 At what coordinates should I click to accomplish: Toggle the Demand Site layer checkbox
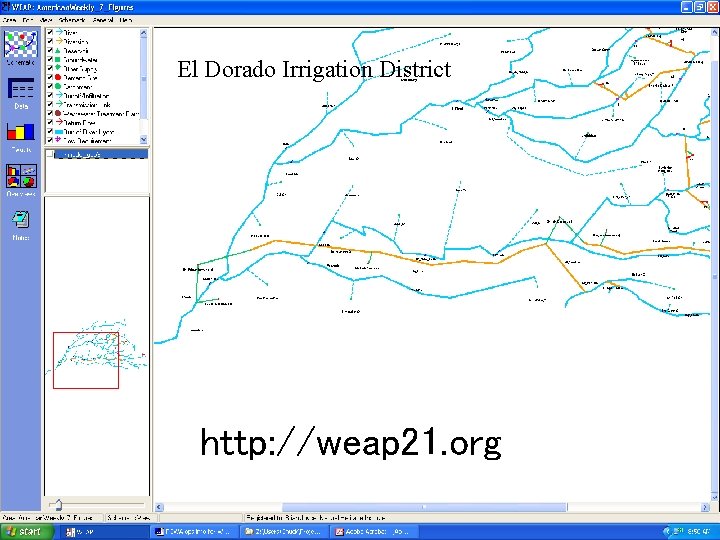click(50, 77)
